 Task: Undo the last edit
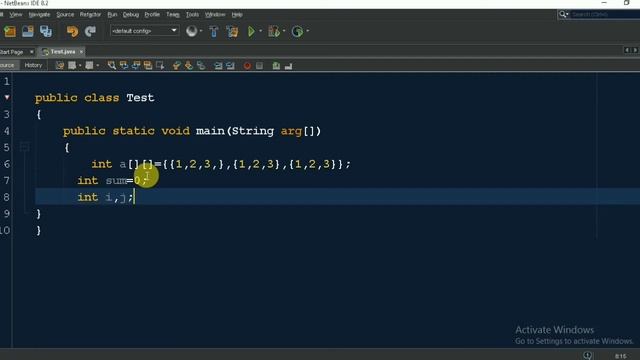click(x=72, y=31)
